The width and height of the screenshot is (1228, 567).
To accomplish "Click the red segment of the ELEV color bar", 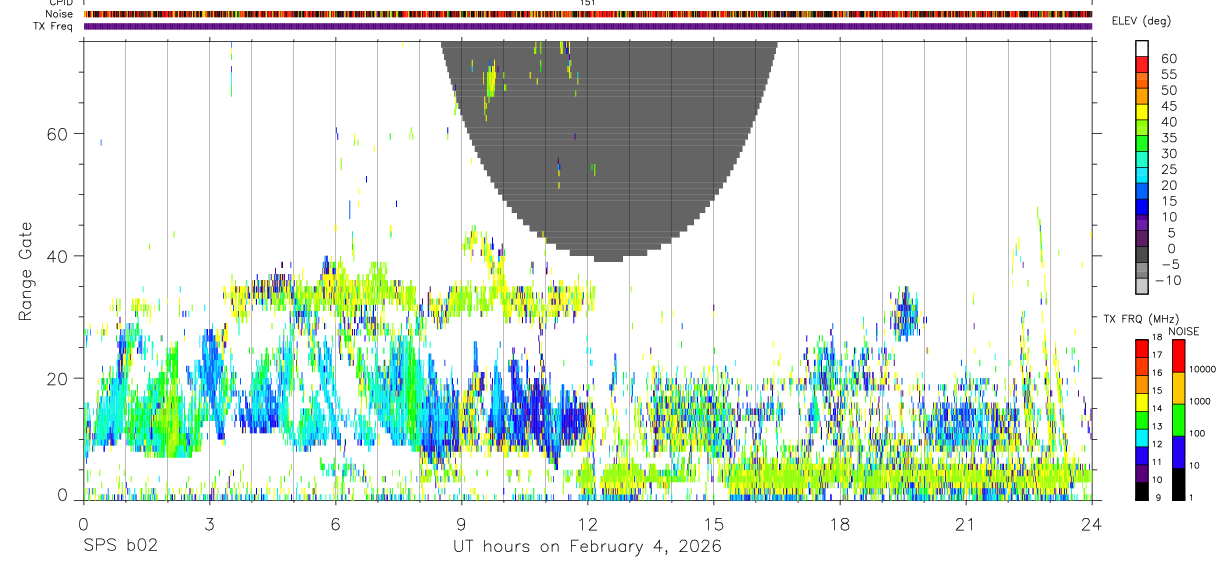I will coord(1142,66).
